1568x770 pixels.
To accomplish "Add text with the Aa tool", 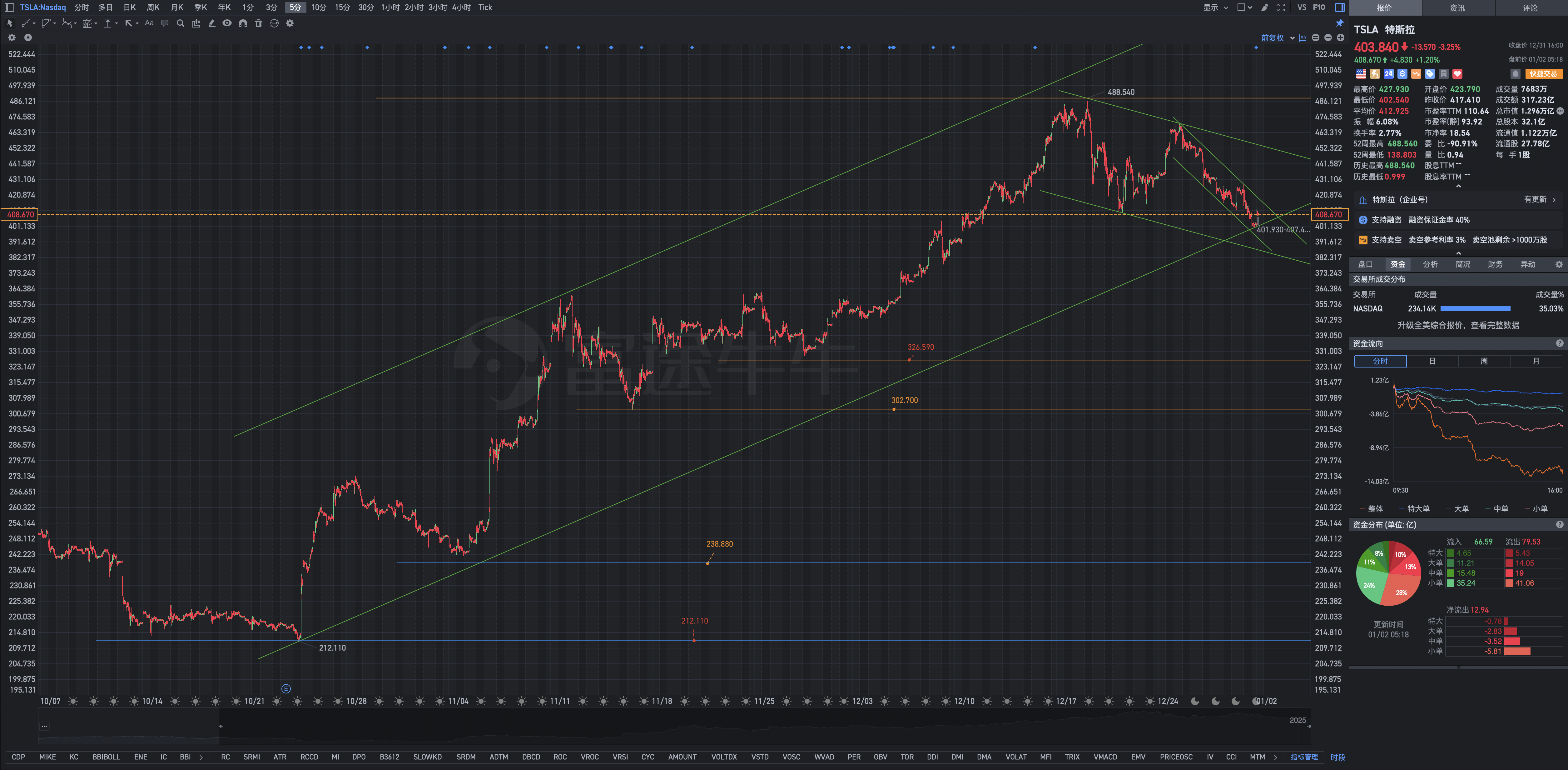I will coord(149,23).
